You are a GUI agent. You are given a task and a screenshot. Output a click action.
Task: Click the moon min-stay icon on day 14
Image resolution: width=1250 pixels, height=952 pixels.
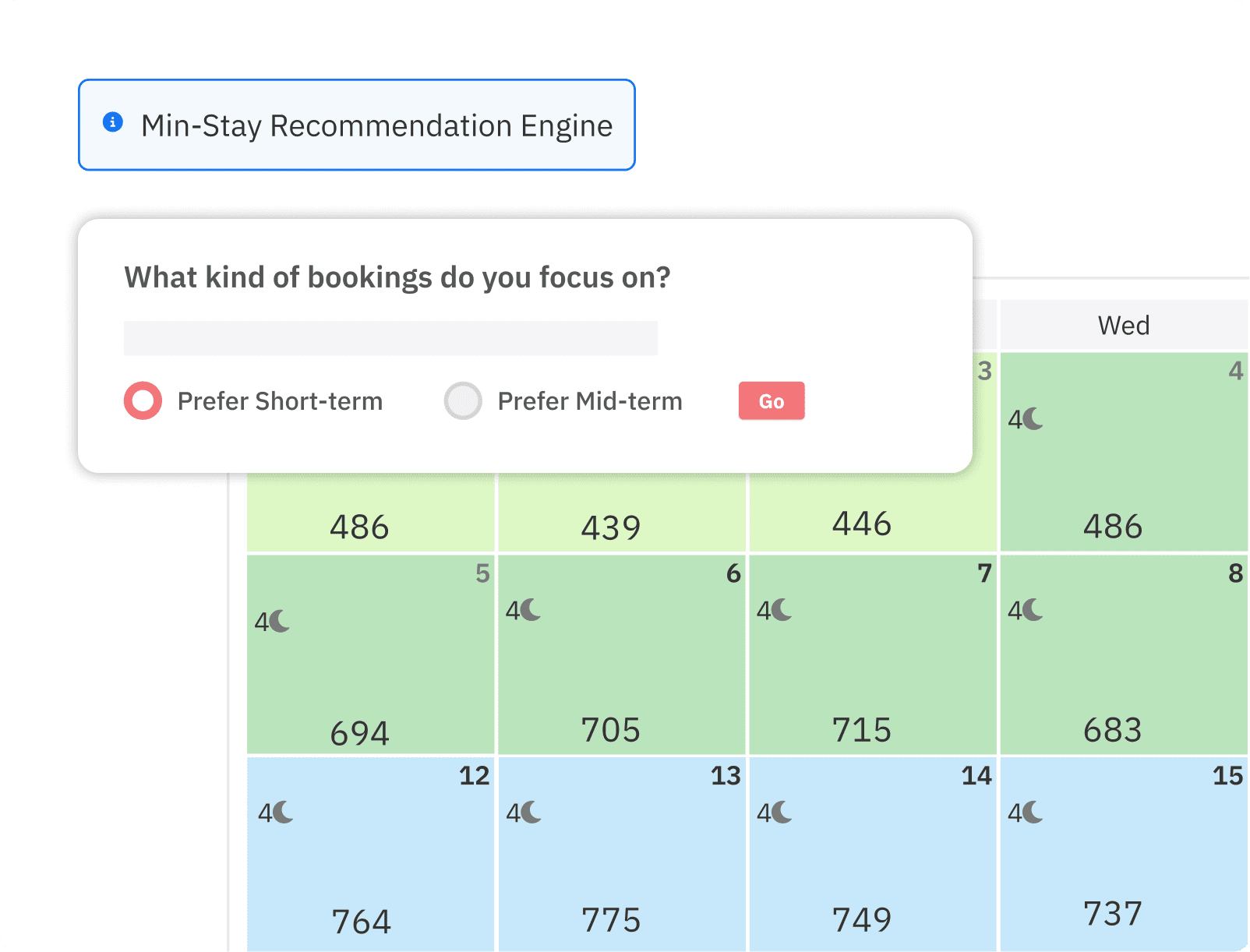coord(782,813)
